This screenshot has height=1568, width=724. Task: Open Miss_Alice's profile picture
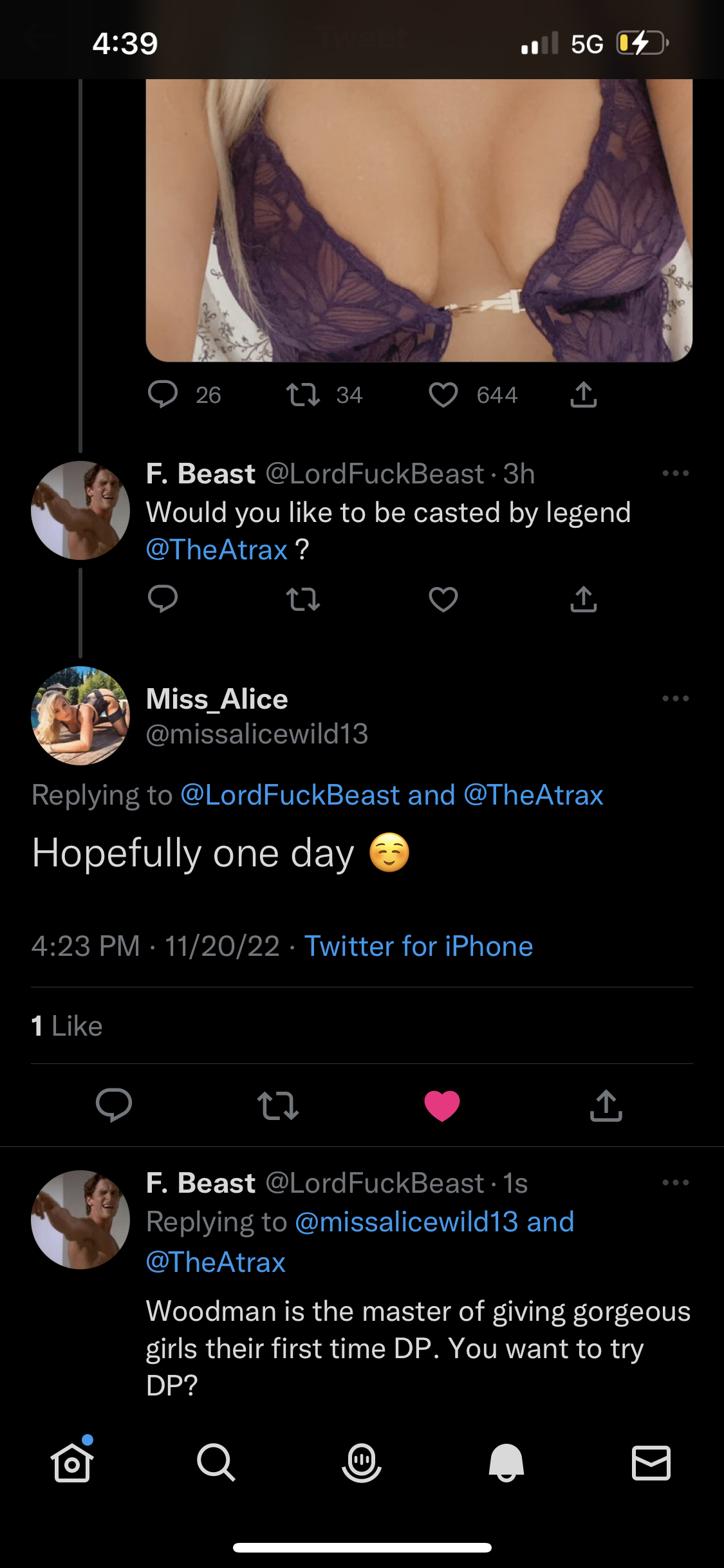(x=80, y=716)
